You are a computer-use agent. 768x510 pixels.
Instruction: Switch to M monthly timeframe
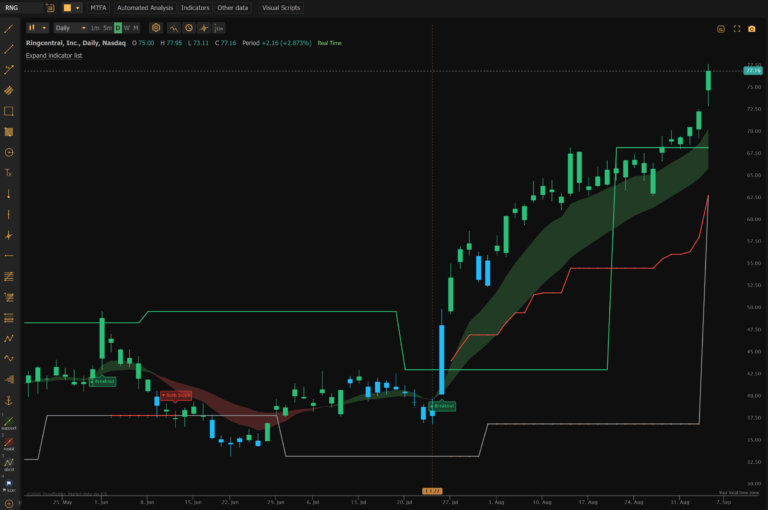[x=136, y=28]
